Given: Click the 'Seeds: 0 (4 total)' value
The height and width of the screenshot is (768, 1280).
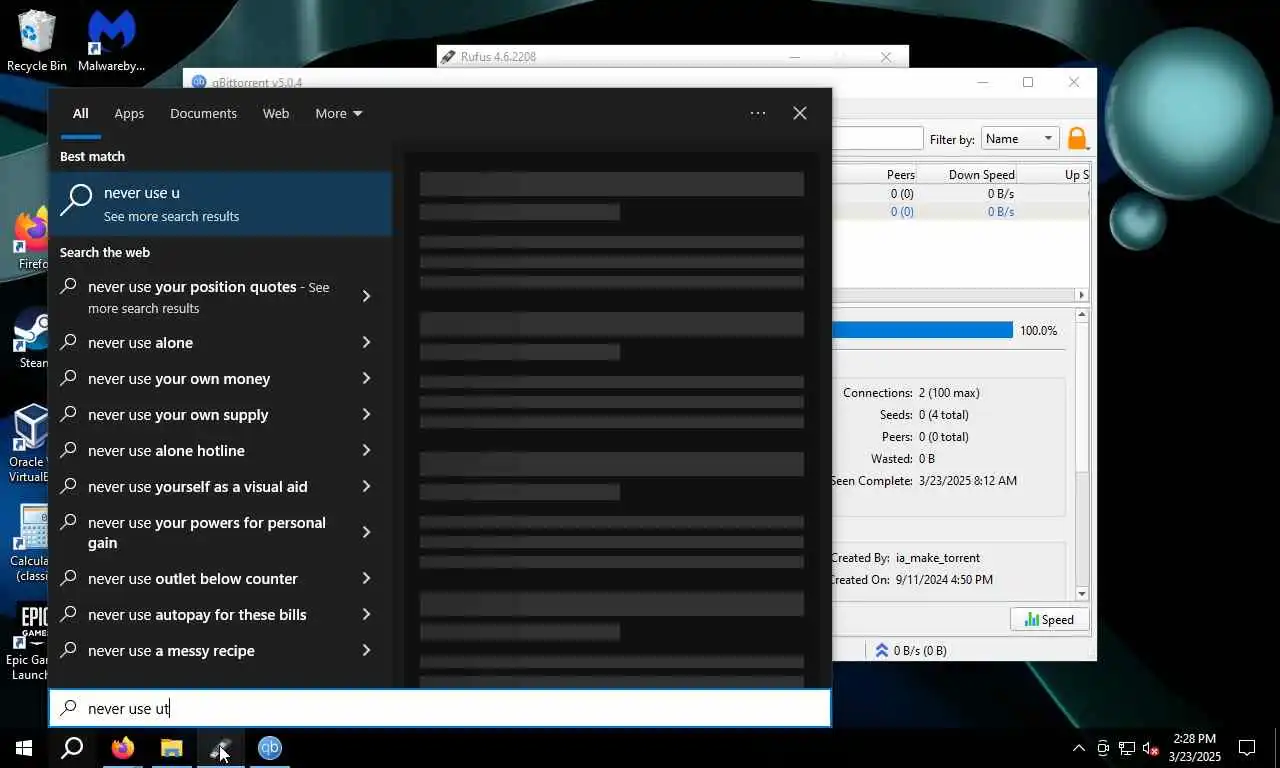Looking at the screenshot, I should coord(944,415).
